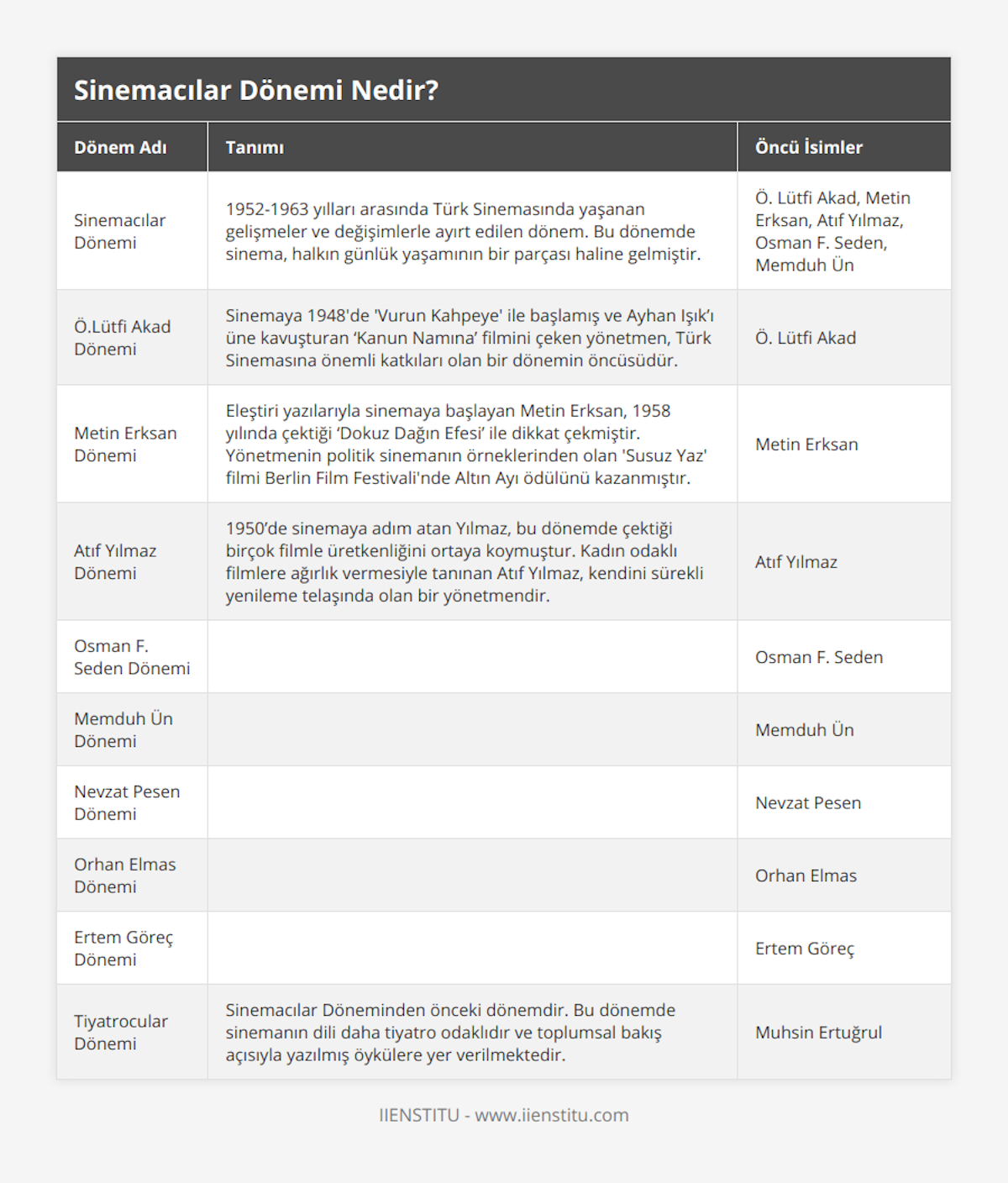1008x1183 pixels.
Task: Select the 'Memduh Ün Dönemi' row name cell
Action: click(123, 729)
